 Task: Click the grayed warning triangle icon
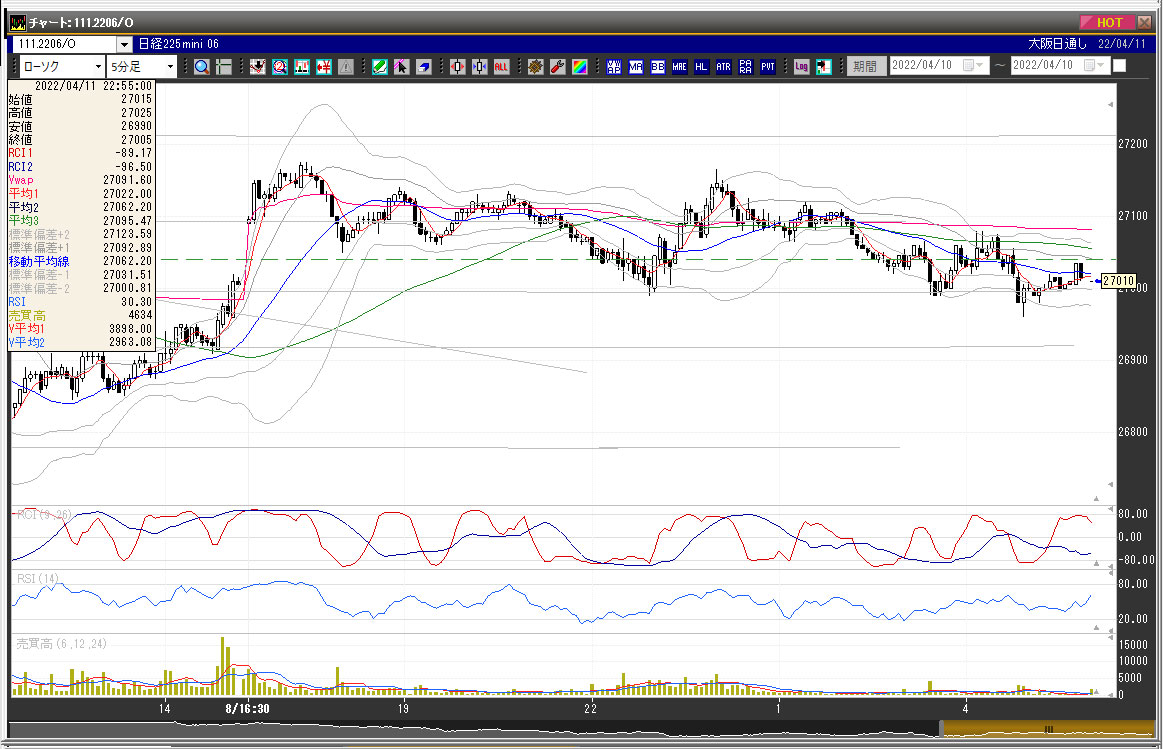pos(346,67)
